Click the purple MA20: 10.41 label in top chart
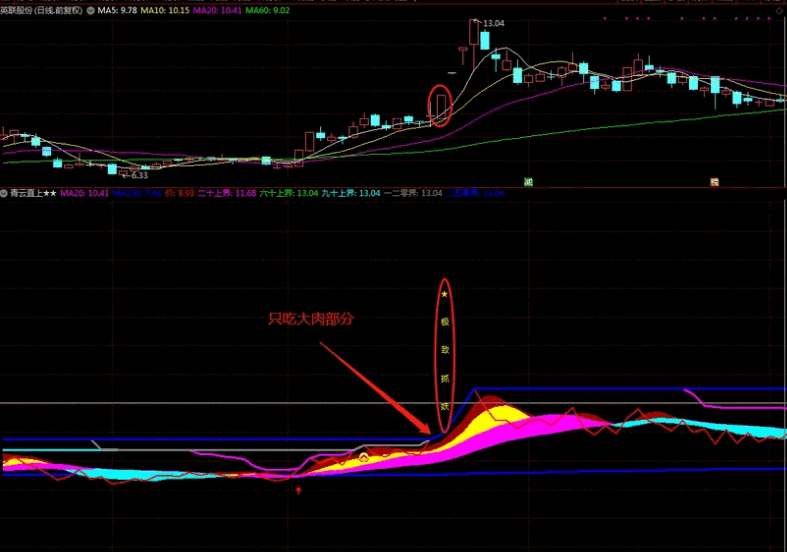This screenshot has width=787, height=552. (x=217, y=10)
